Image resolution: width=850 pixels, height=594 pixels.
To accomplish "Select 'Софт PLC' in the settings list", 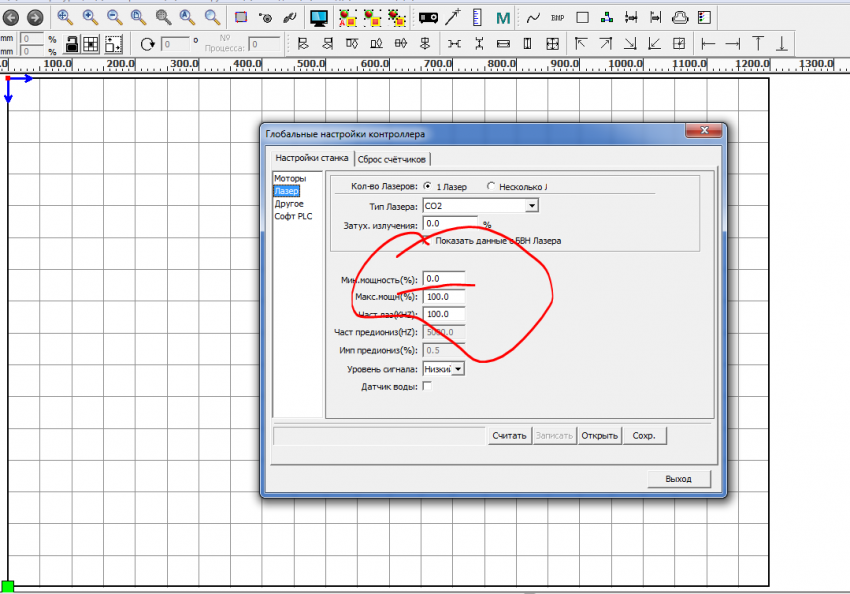I will [293, 216].
